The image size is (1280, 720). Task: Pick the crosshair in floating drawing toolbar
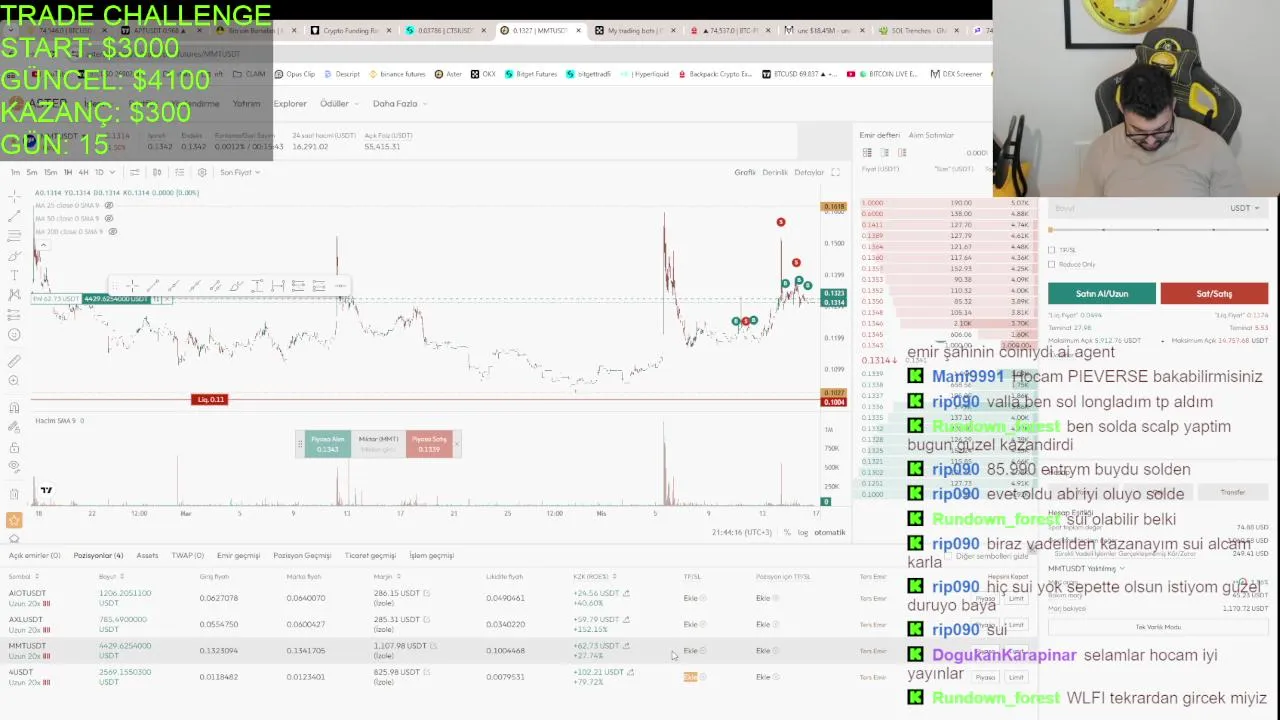click(132, 286)
